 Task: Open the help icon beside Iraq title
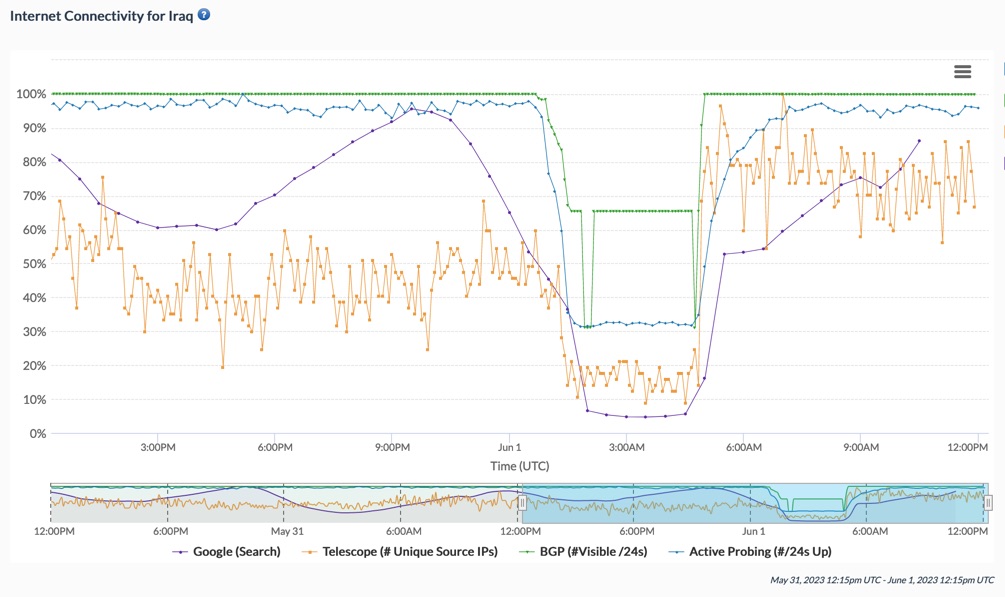[x=204, y=15]
